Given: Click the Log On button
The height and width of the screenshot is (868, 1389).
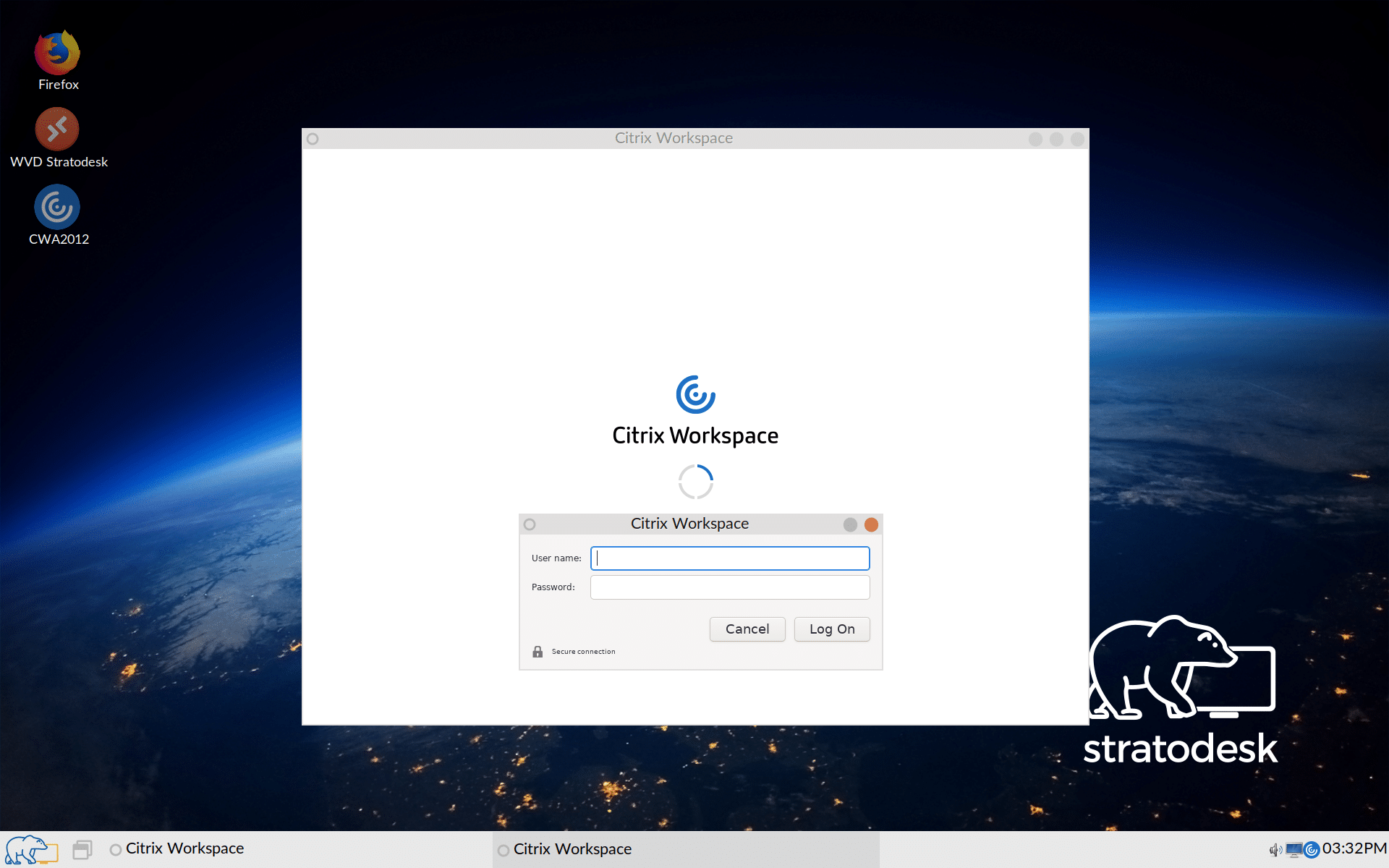Looking at the screenshot, I should pos(832,629).
